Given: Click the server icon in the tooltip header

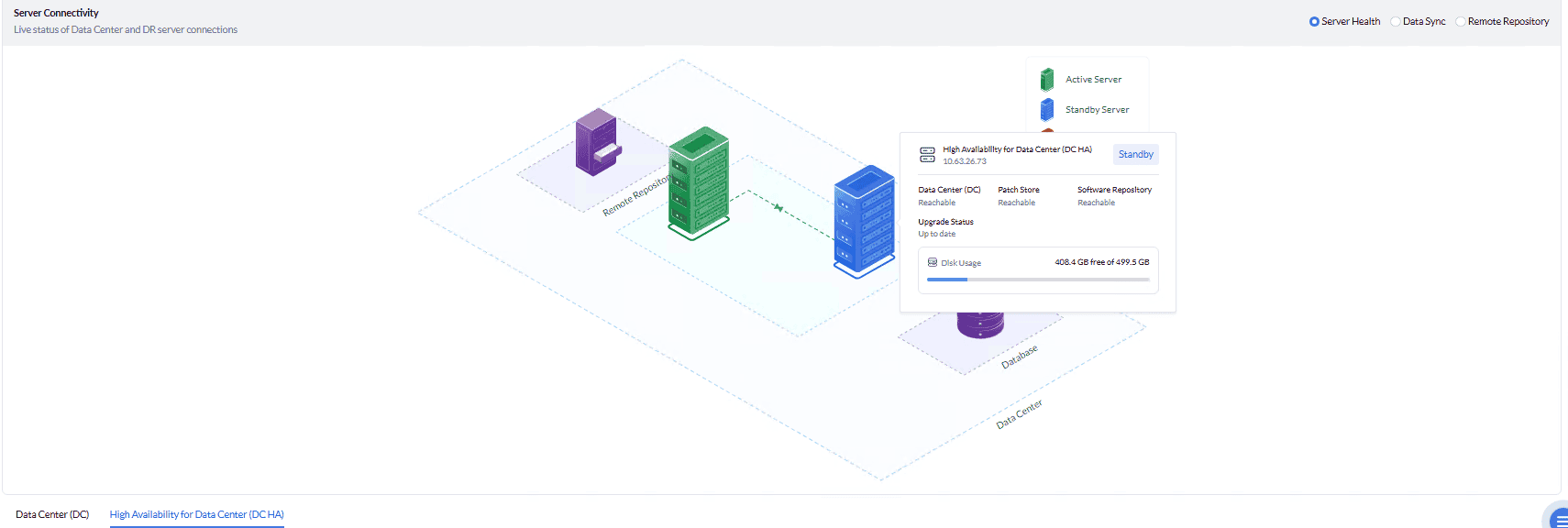Looking at the screenshot, I should pos(927,155).
